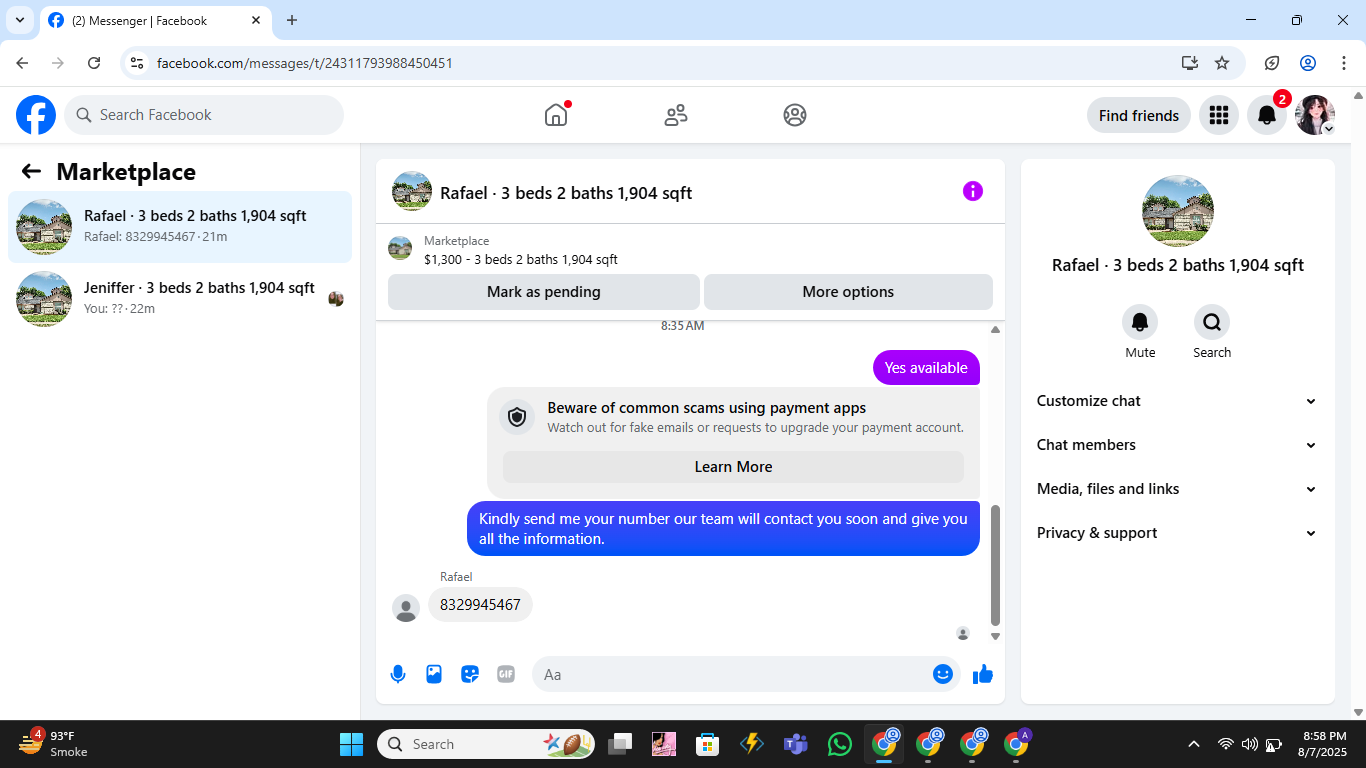Open a new browser tab

click(x=292, y=20)
